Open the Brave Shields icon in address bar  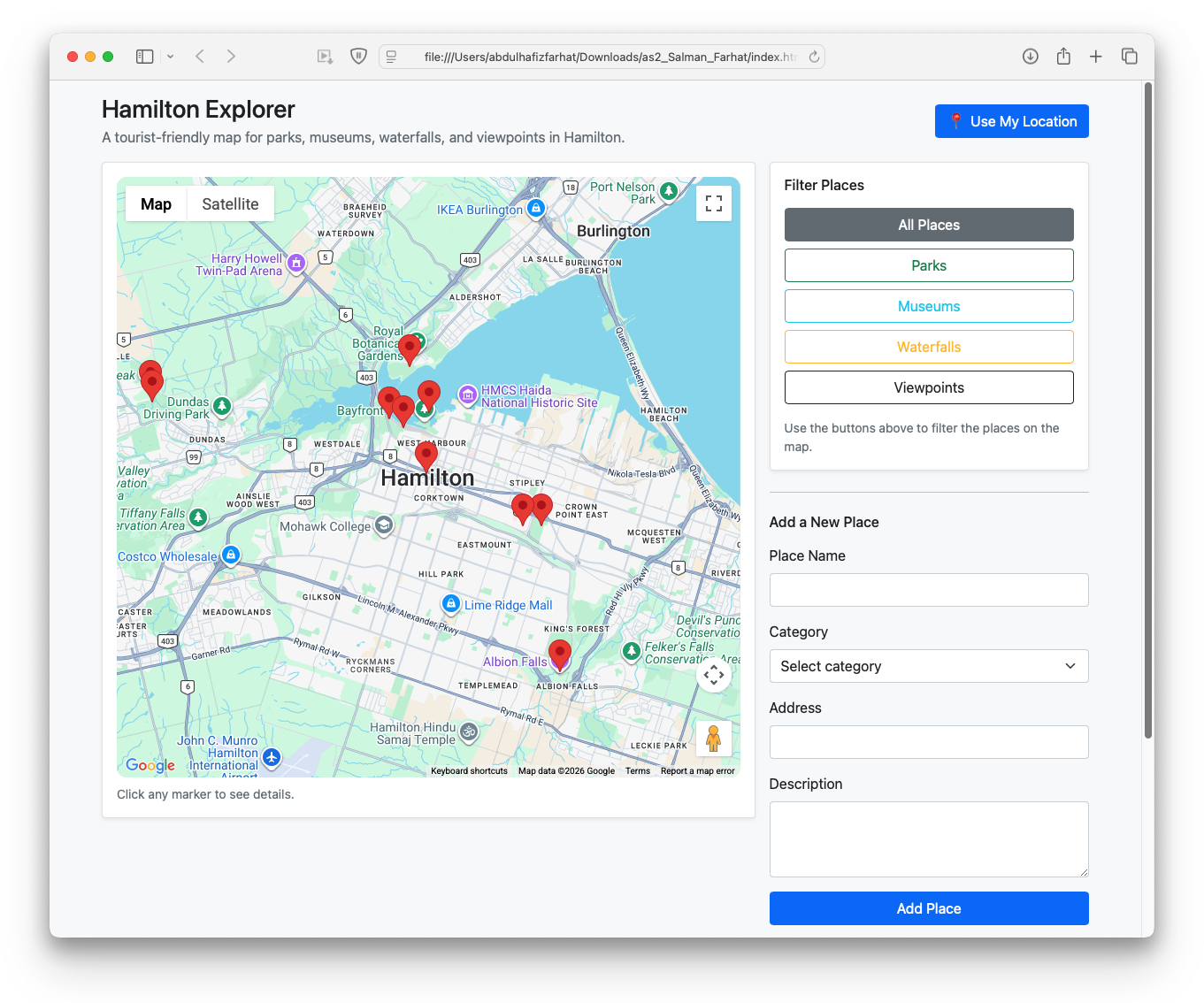coord(357,56)
